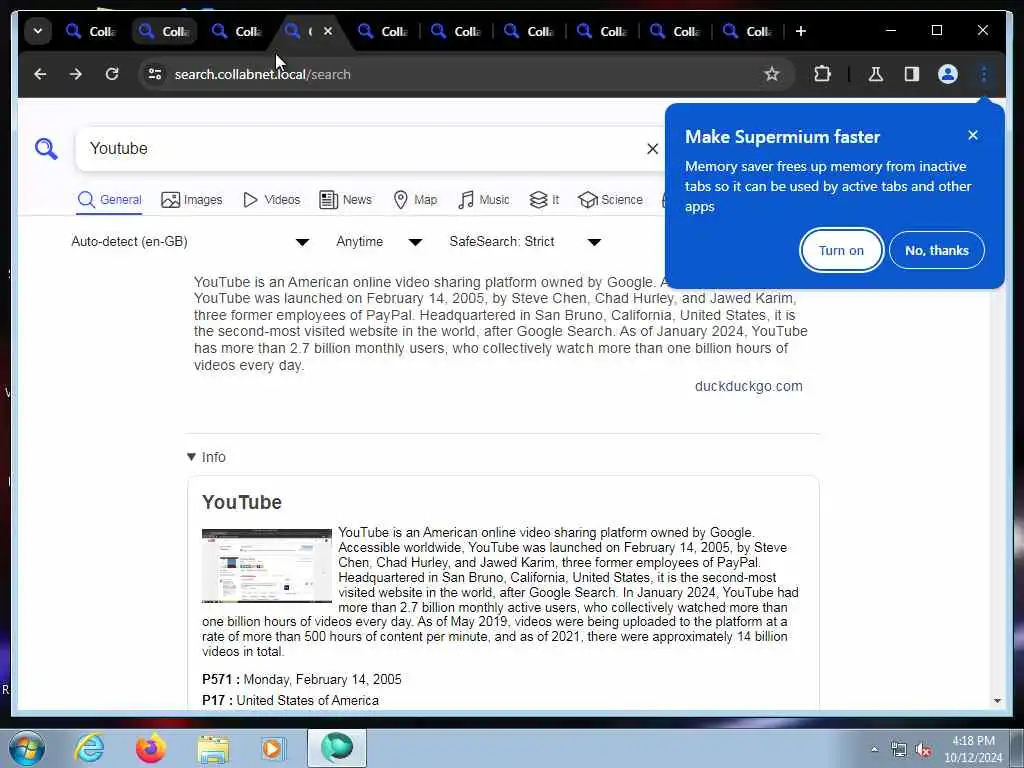The width and height of the screenshot is (1024, 768).
Task: Open the Windows Start menu
Action: (x=27, y=748)
